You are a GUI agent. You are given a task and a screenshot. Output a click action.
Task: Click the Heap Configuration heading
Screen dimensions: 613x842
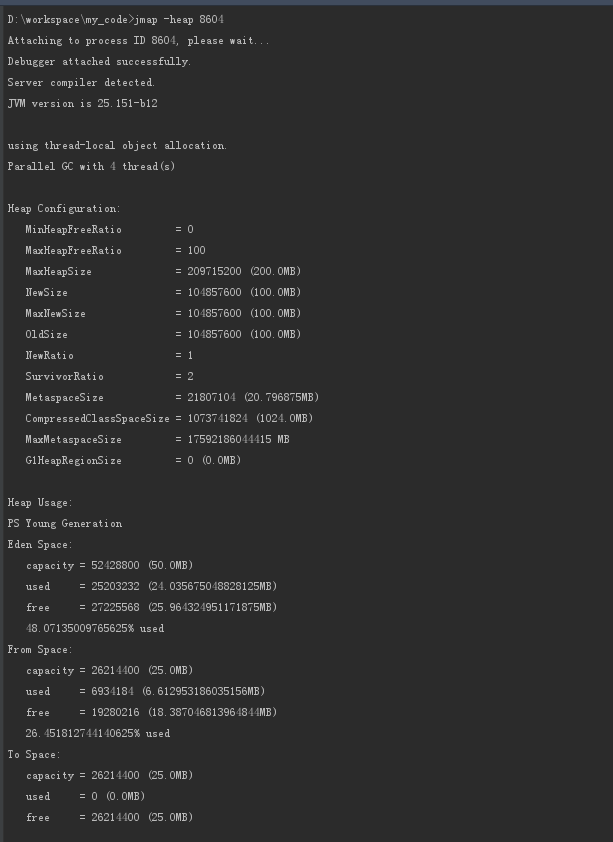point(64,208)
